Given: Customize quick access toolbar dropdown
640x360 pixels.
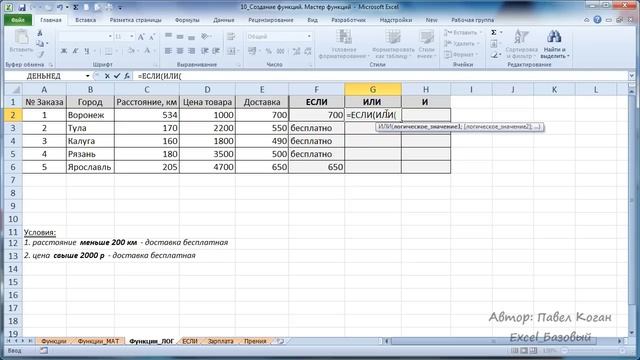Looking at the screenshot, I should point(120,7).
